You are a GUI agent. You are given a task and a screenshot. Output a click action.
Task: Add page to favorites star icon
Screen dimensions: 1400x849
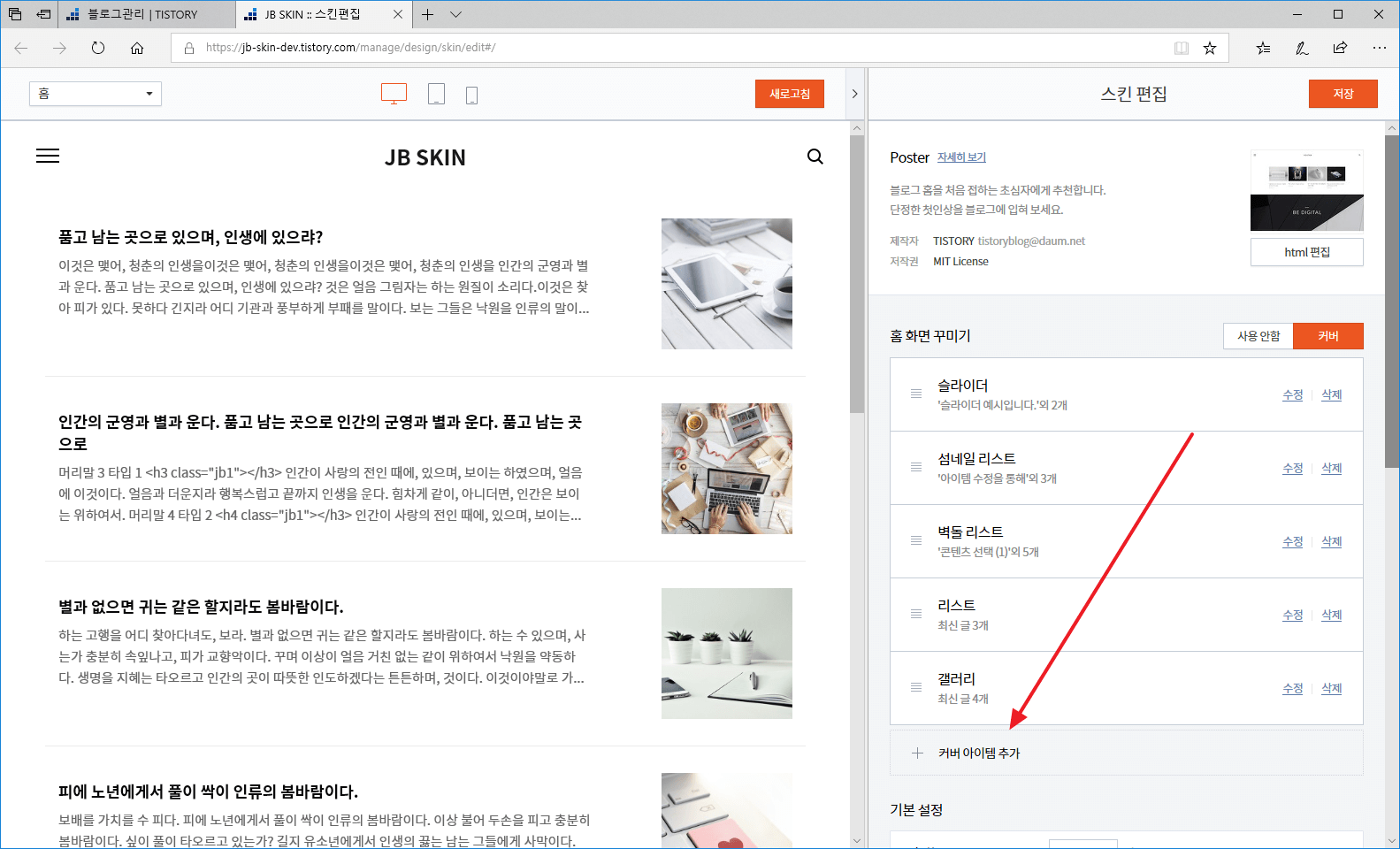point(1210,48)
